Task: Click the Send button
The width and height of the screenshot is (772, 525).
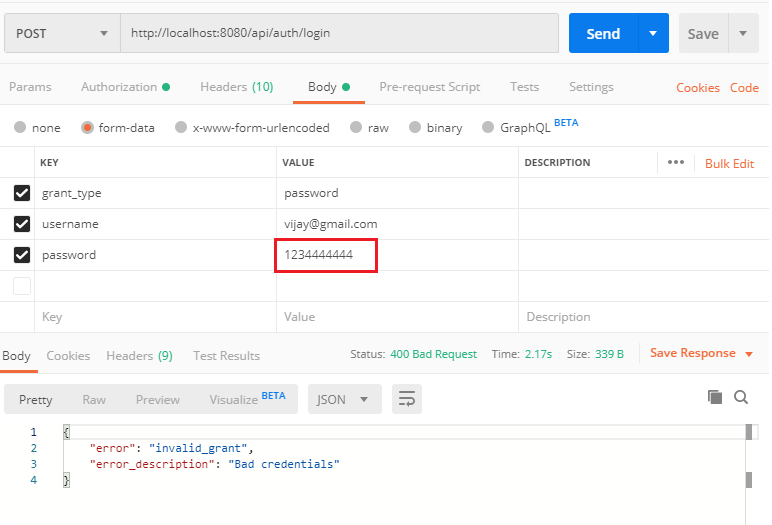Action: pyautogui.click(x=603, y=33)
